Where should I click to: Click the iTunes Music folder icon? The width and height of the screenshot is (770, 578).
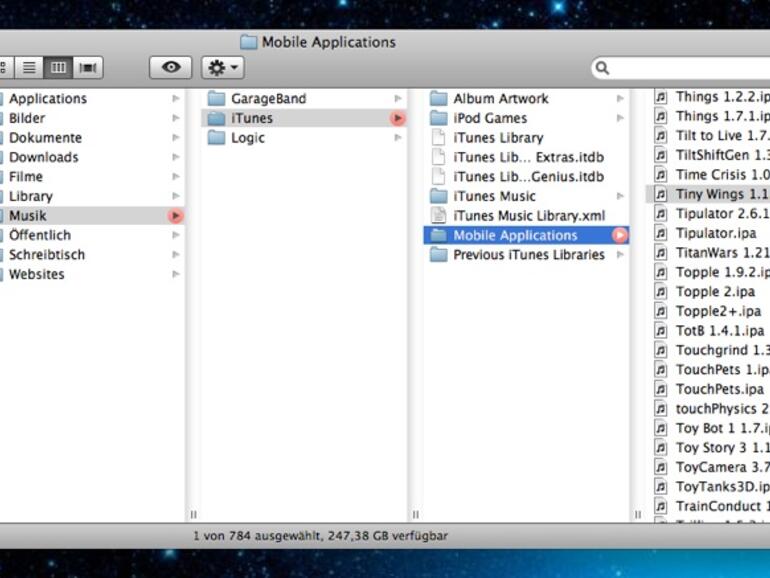(439, 196)
